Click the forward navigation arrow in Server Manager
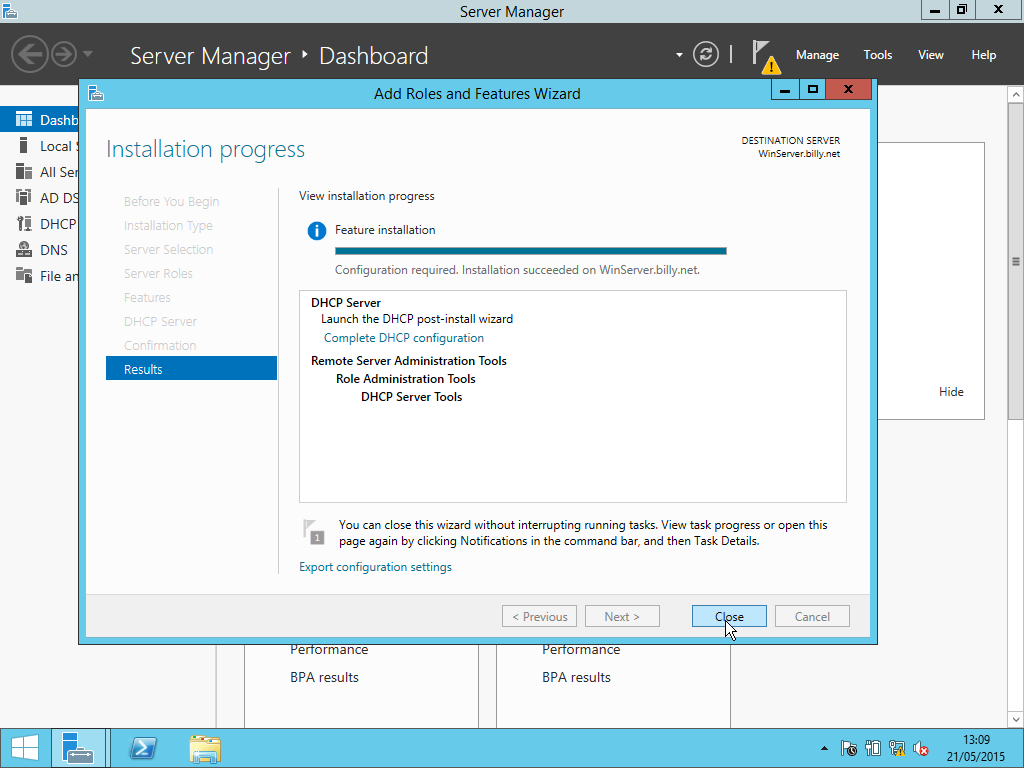 point(64,54)
